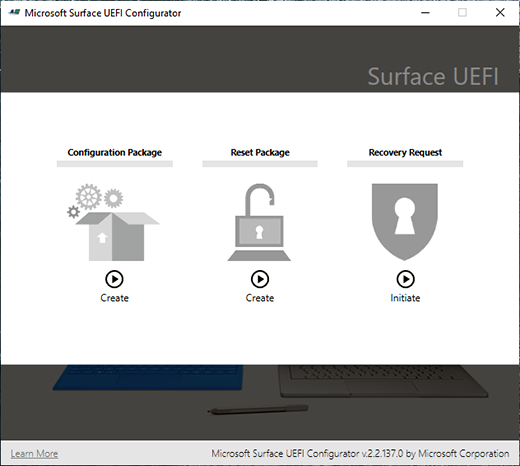Click the Surface UEFI banner title

(433, 77)
